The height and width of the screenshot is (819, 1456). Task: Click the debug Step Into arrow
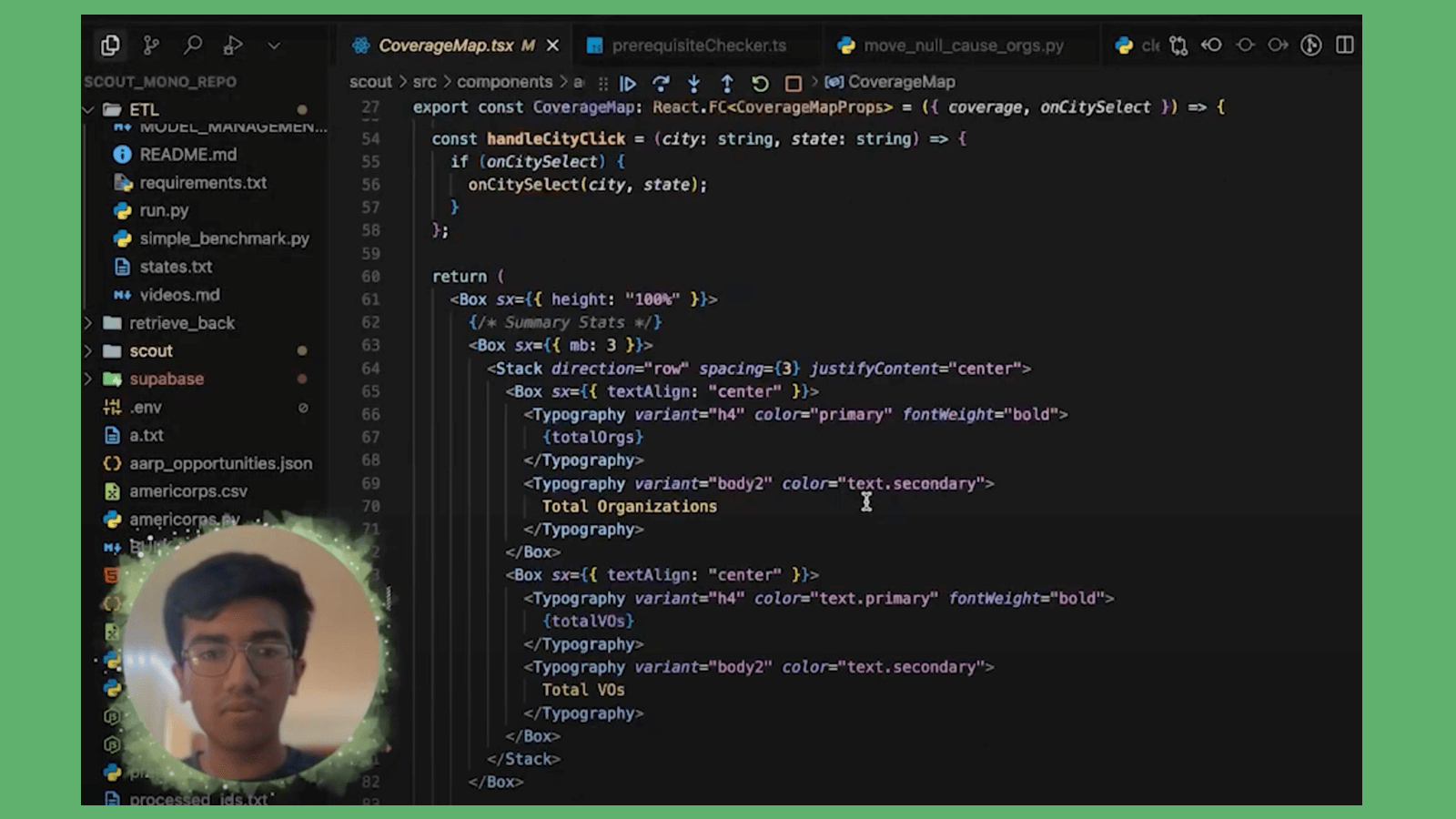pos(694,84)
